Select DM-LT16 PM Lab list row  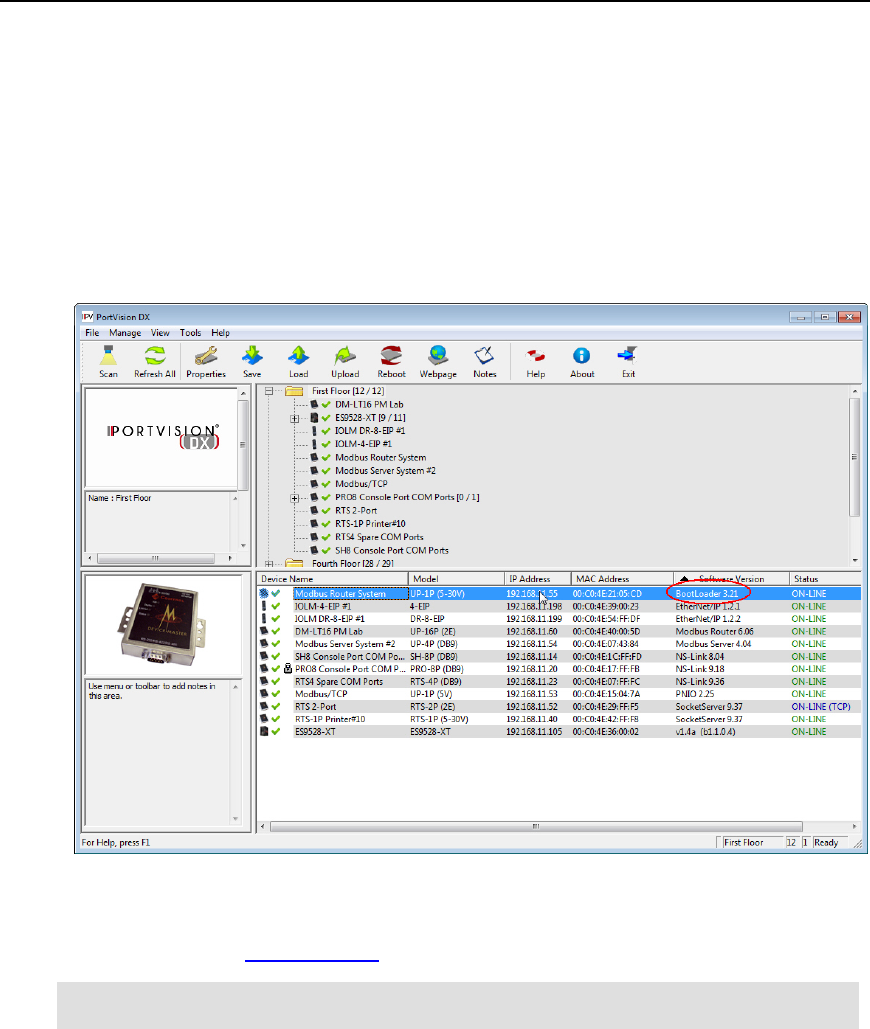[x=559, y=631]
